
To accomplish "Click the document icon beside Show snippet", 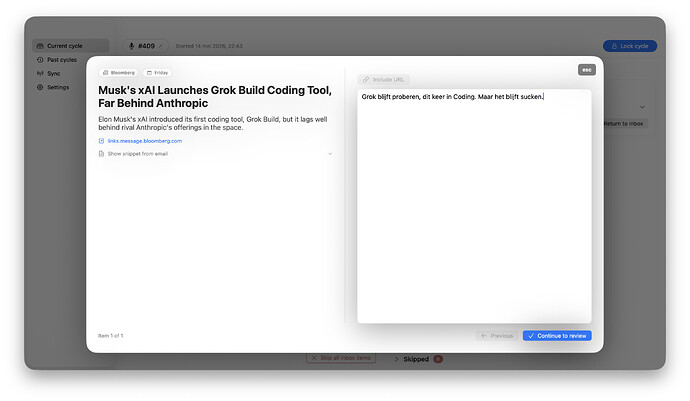I will [x=101, y=154].
